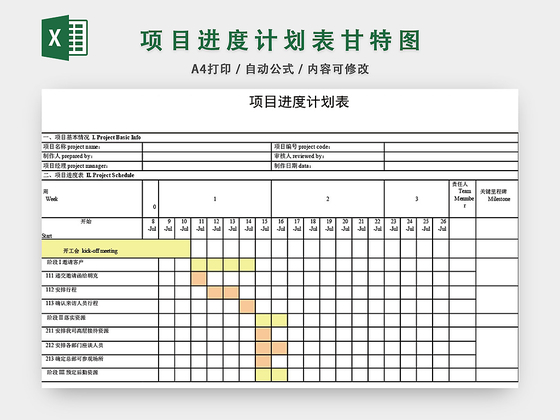Click the 开始 Start row label
Image resolution: width=560 pixels, height=420 pixels.
coord(92,228)
